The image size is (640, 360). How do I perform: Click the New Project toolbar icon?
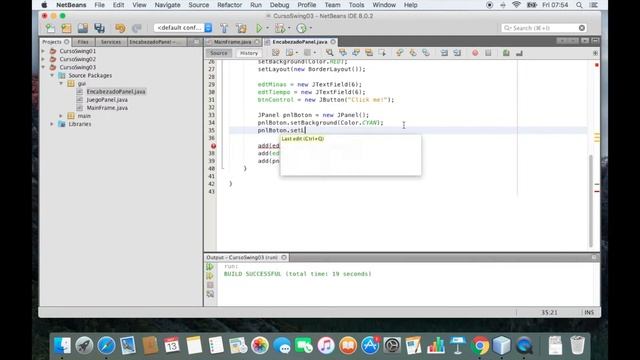tap(66, 28)
